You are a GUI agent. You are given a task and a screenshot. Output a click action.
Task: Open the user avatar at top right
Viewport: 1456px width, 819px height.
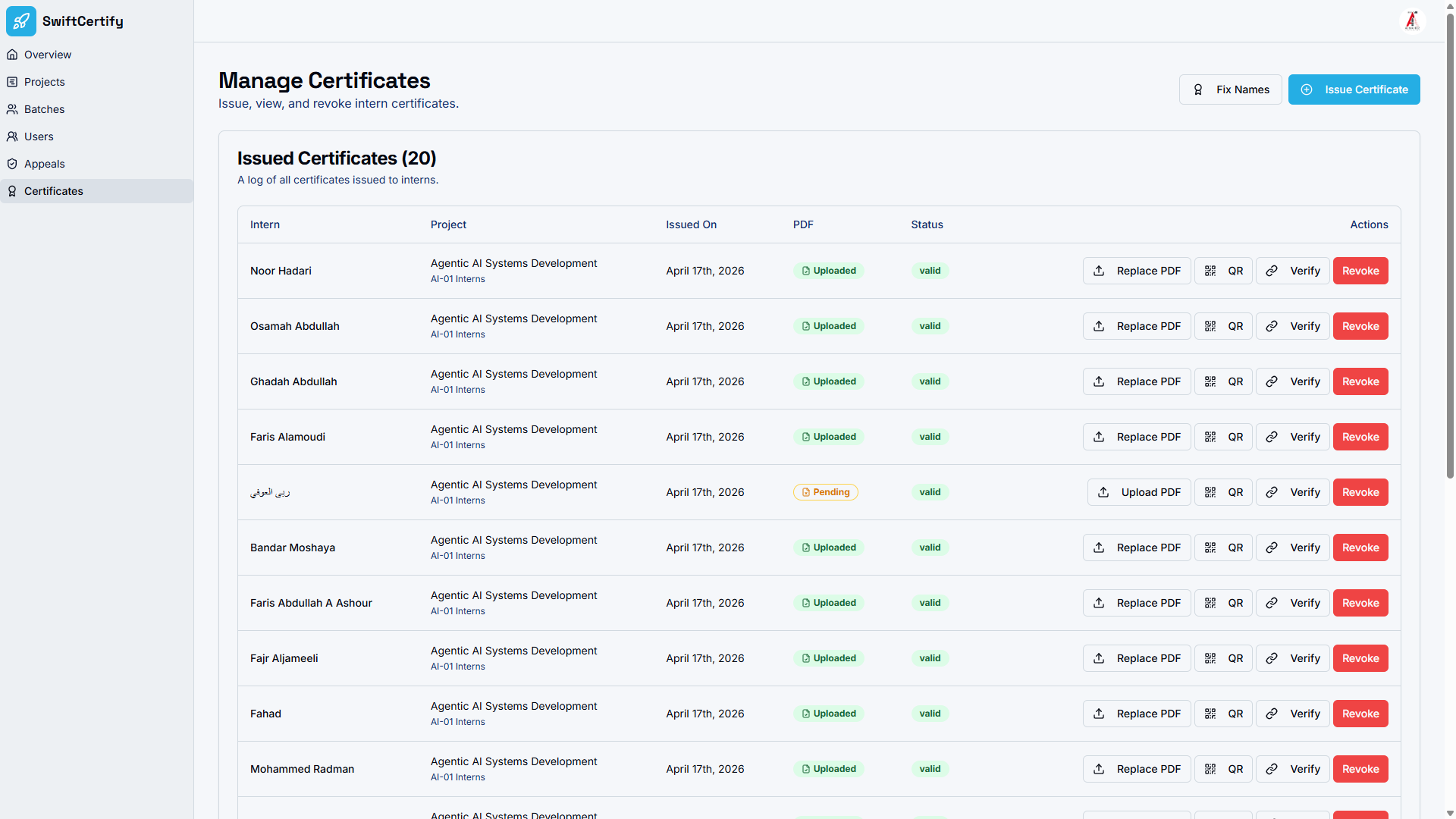pos(1412,21)
